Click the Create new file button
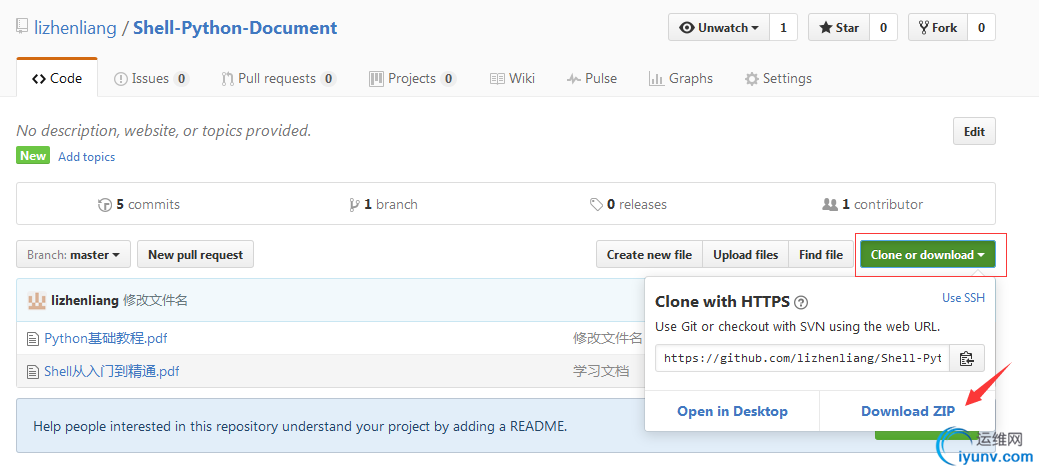This screenshot has height=473, width=1039. (649, 254)
